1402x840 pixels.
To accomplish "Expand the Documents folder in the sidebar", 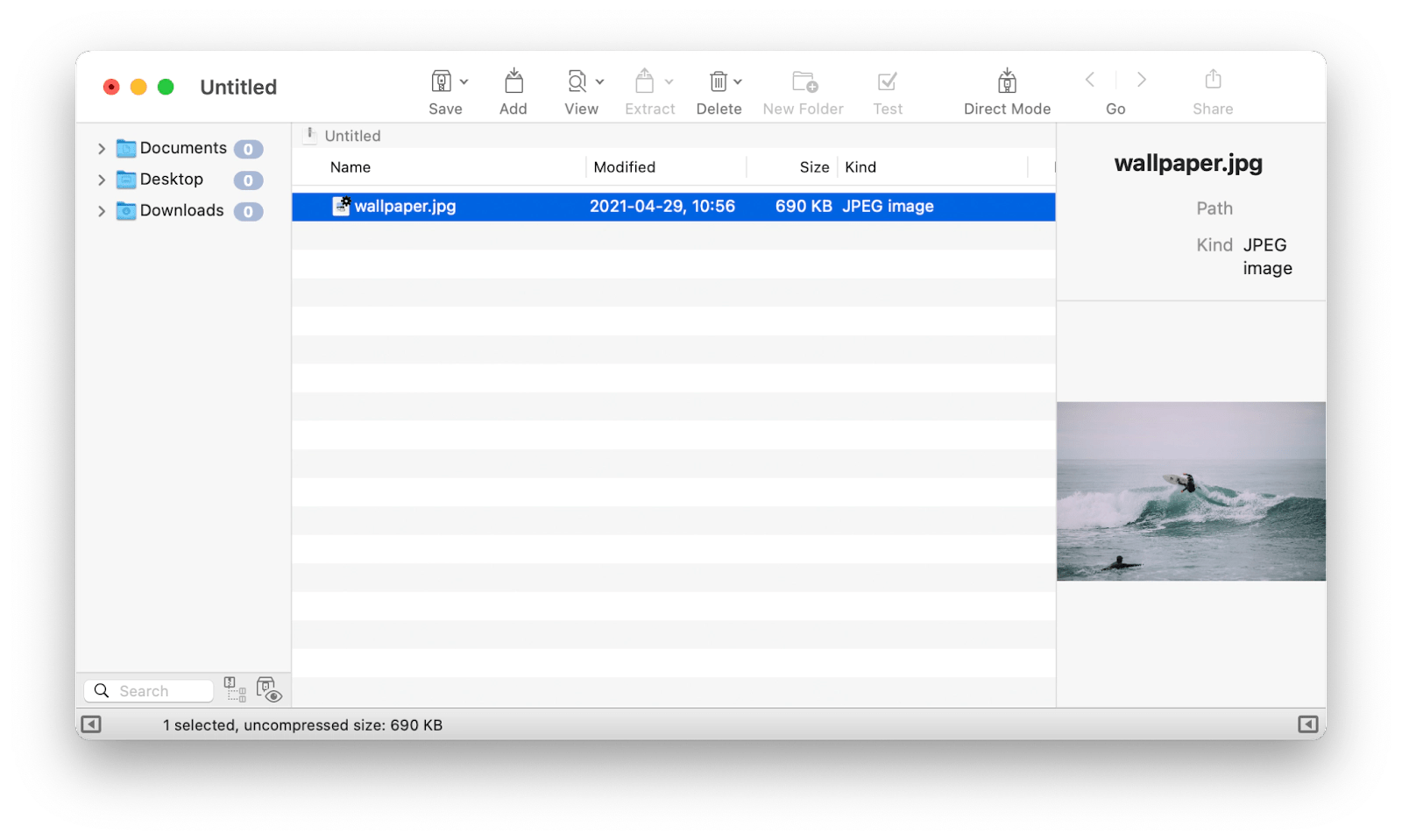I will pos(100,148).
